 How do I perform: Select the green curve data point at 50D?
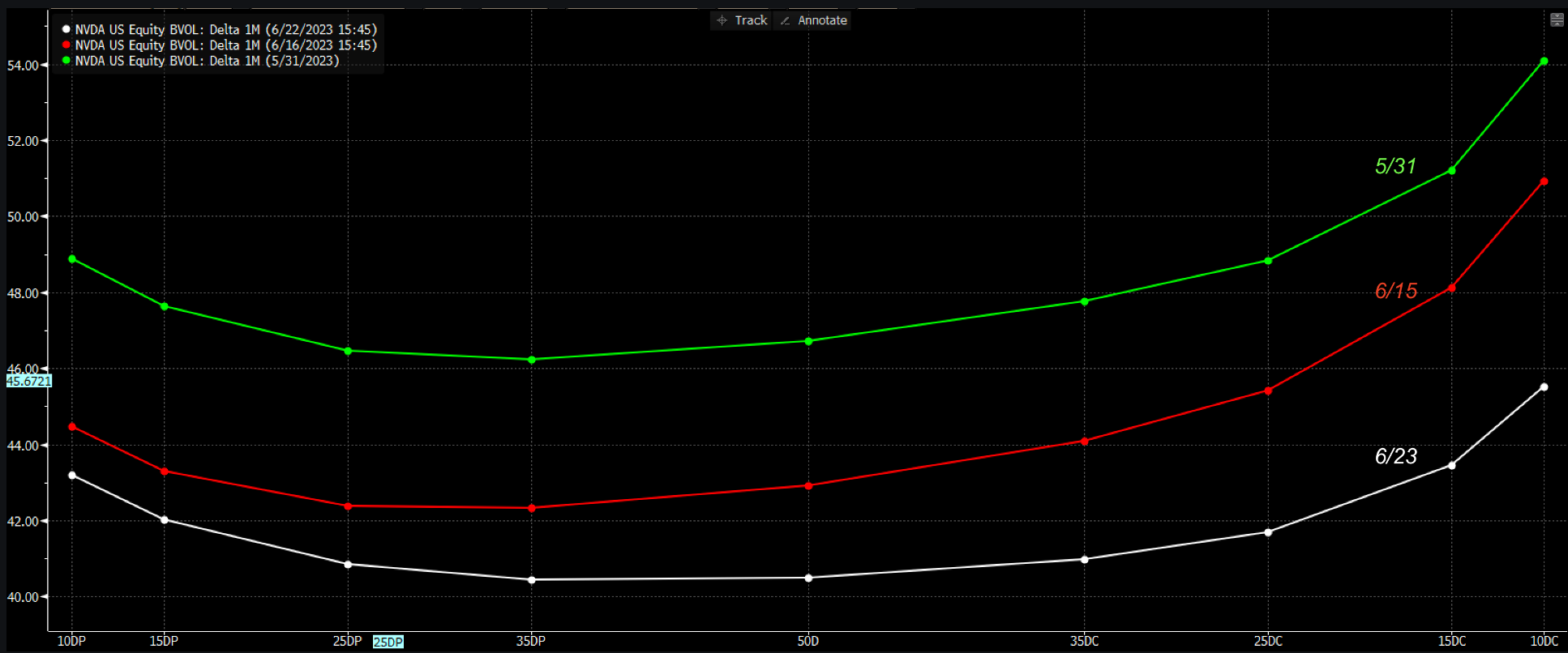(808, 341)
